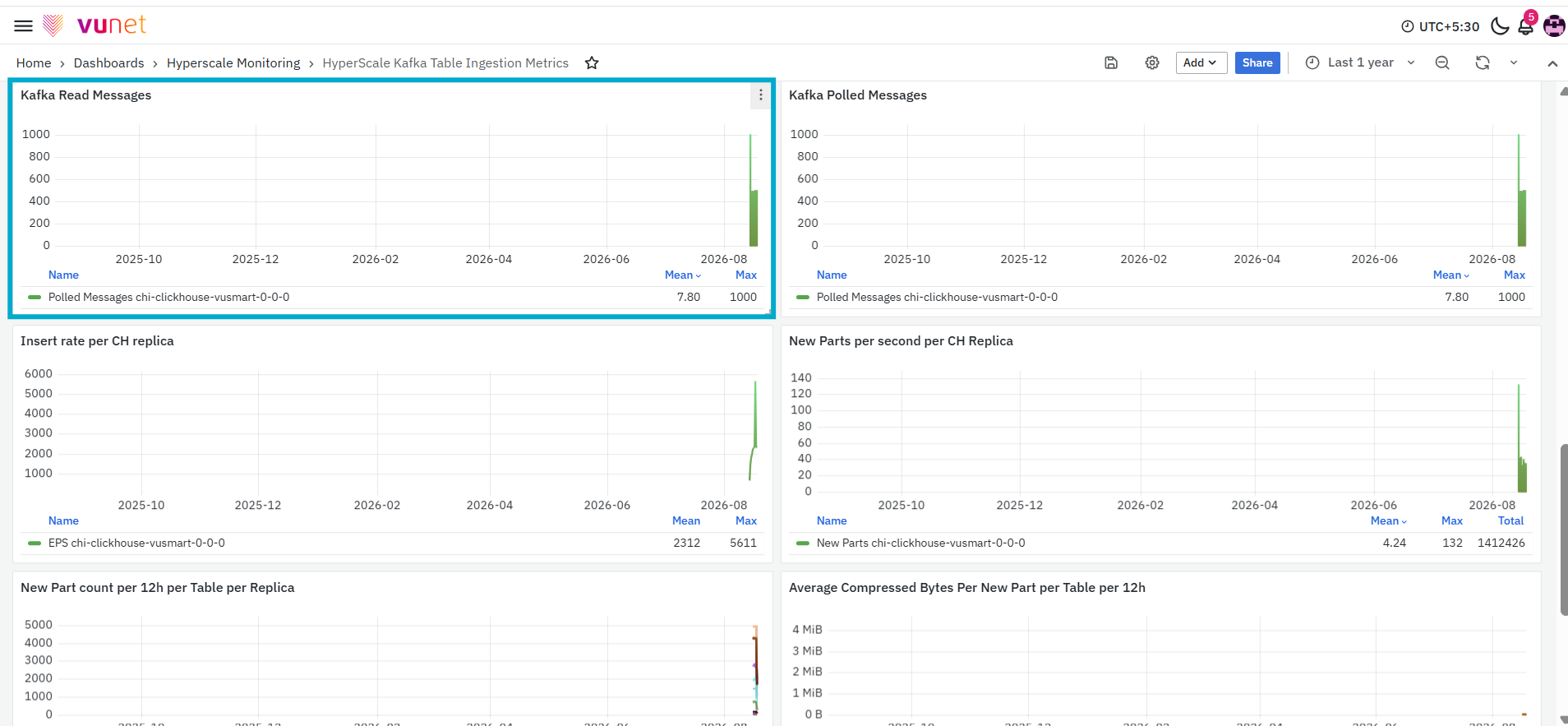1568x726 pixels.
Task: Click the vertical page scrollbar
Action: pyautogui.click(x=1563, y=529)
